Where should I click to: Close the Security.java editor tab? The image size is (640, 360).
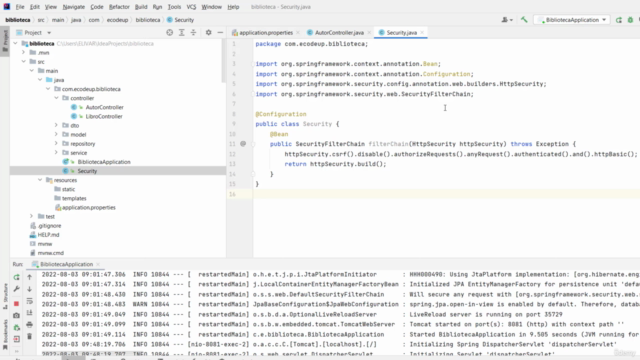(422, 33)
